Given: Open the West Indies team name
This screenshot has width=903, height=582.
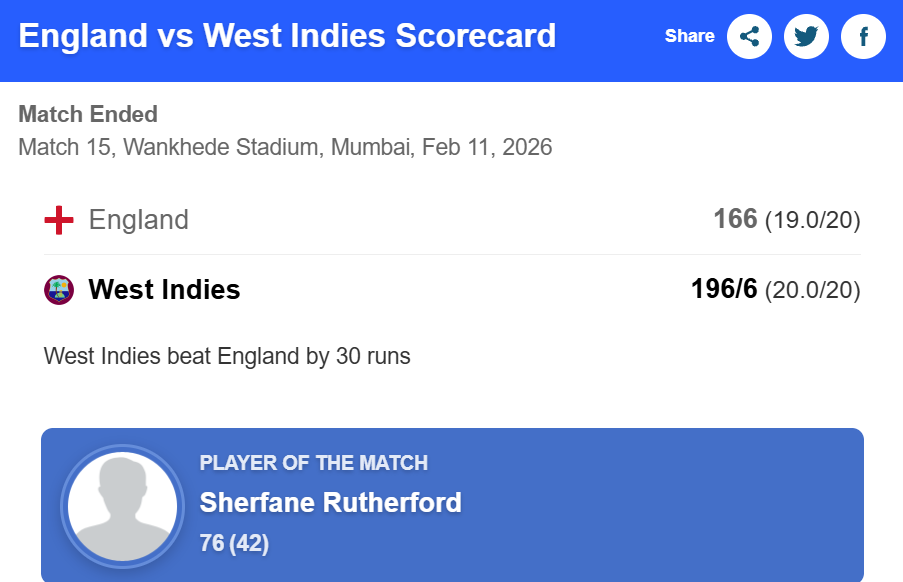Looking at the screenshot, I should pos(164,290).
